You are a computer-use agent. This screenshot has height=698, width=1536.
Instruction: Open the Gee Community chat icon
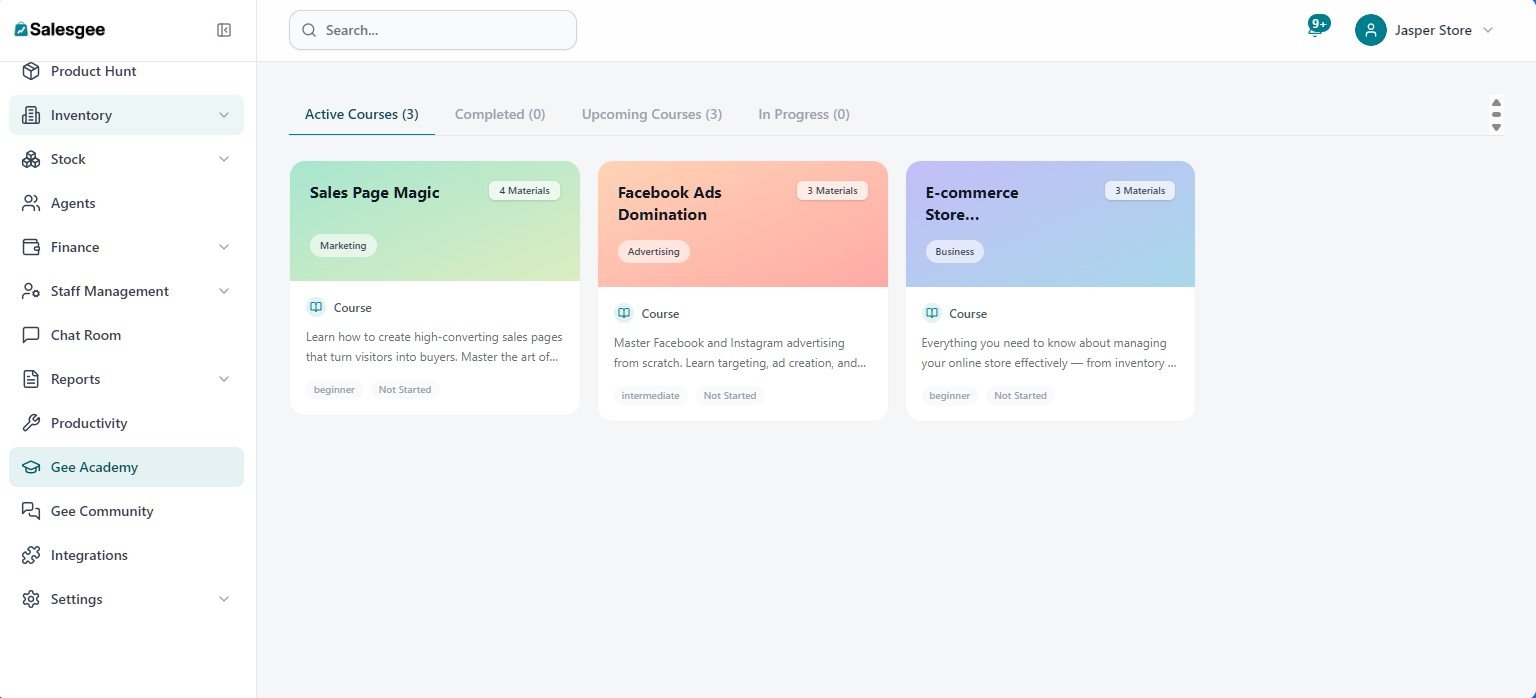[x=31, y=511]
